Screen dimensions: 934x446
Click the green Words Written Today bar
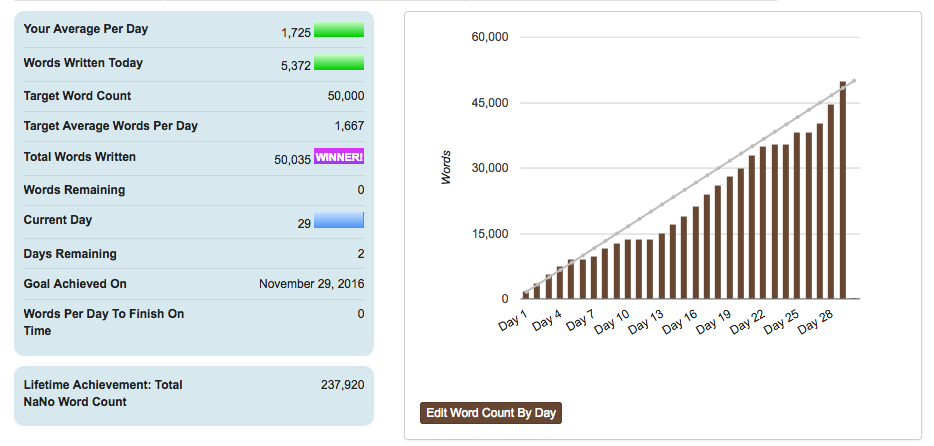tap(339, 64)
